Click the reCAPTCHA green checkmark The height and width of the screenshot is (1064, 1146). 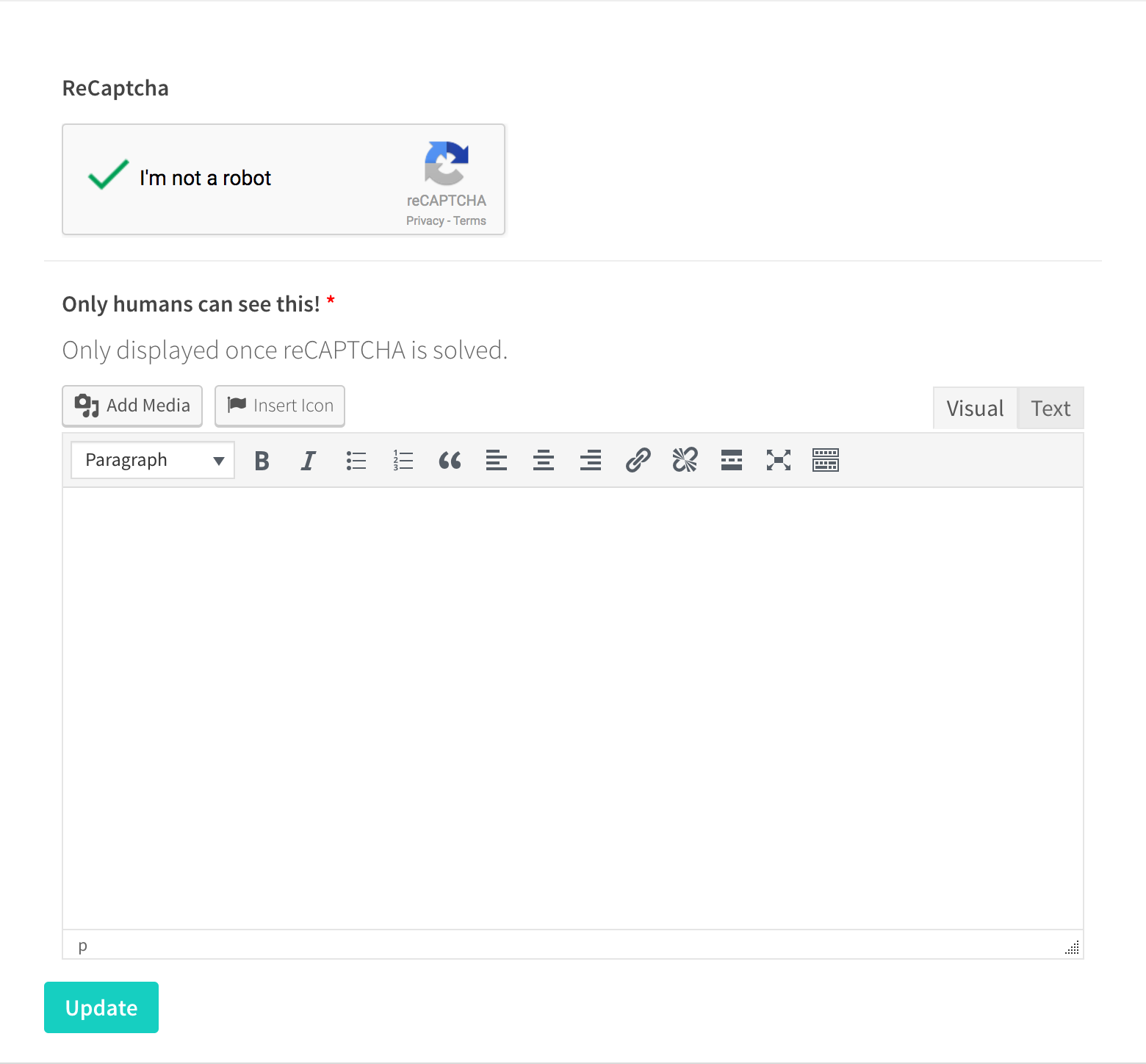108,176
